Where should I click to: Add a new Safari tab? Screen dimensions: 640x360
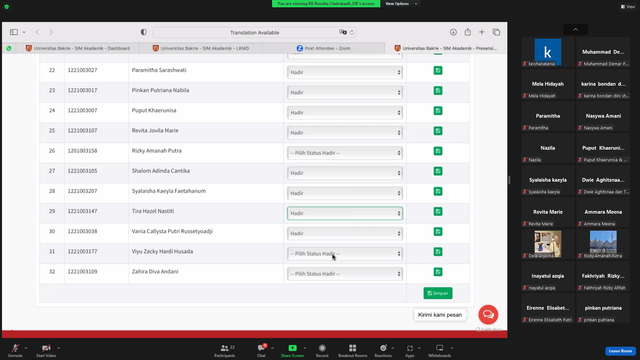pos(482,32)
